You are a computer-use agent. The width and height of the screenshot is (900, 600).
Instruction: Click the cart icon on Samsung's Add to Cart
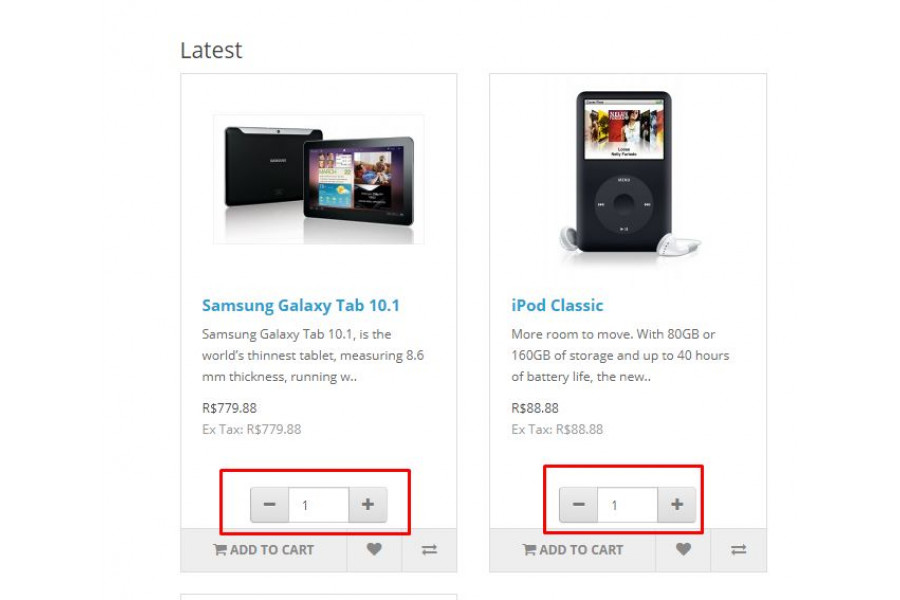(220, 550)
